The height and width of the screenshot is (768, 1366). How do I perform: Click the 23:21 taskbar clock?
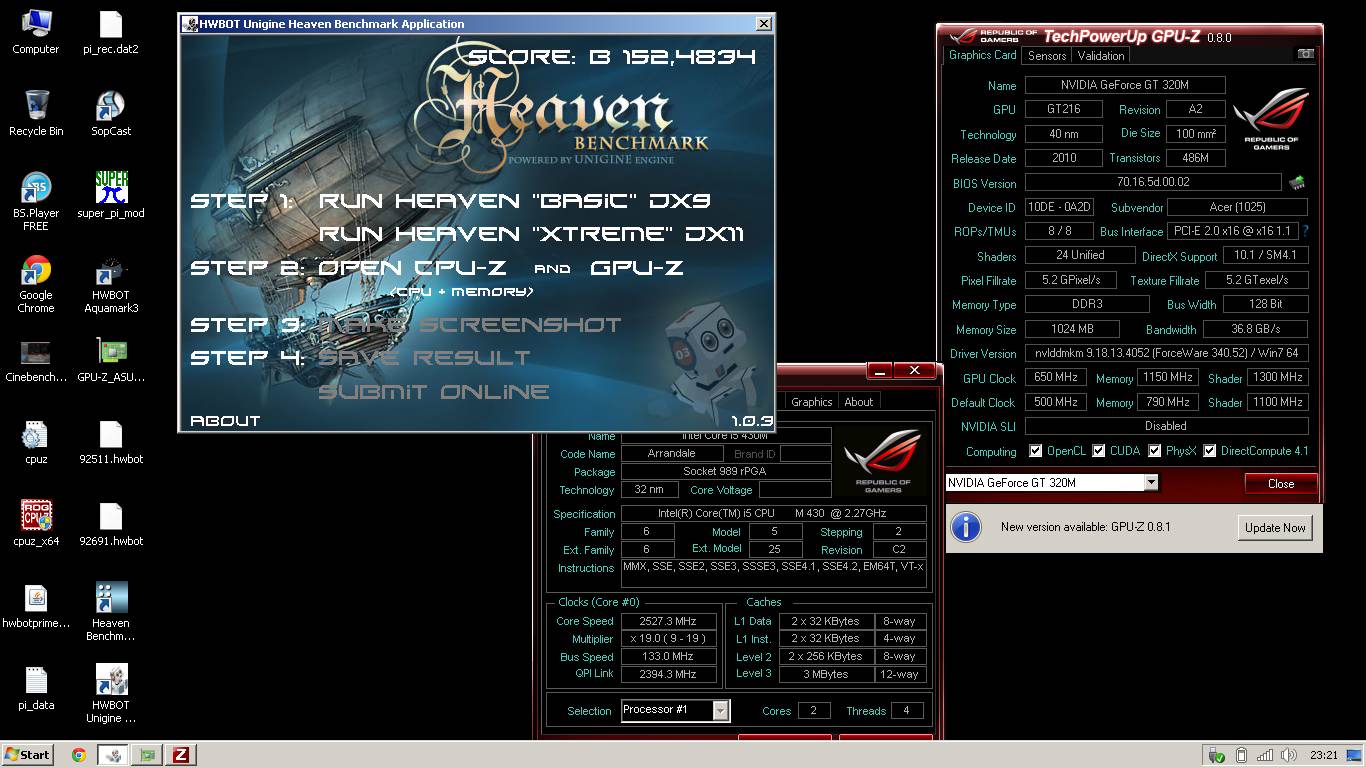coord(1323,755)
